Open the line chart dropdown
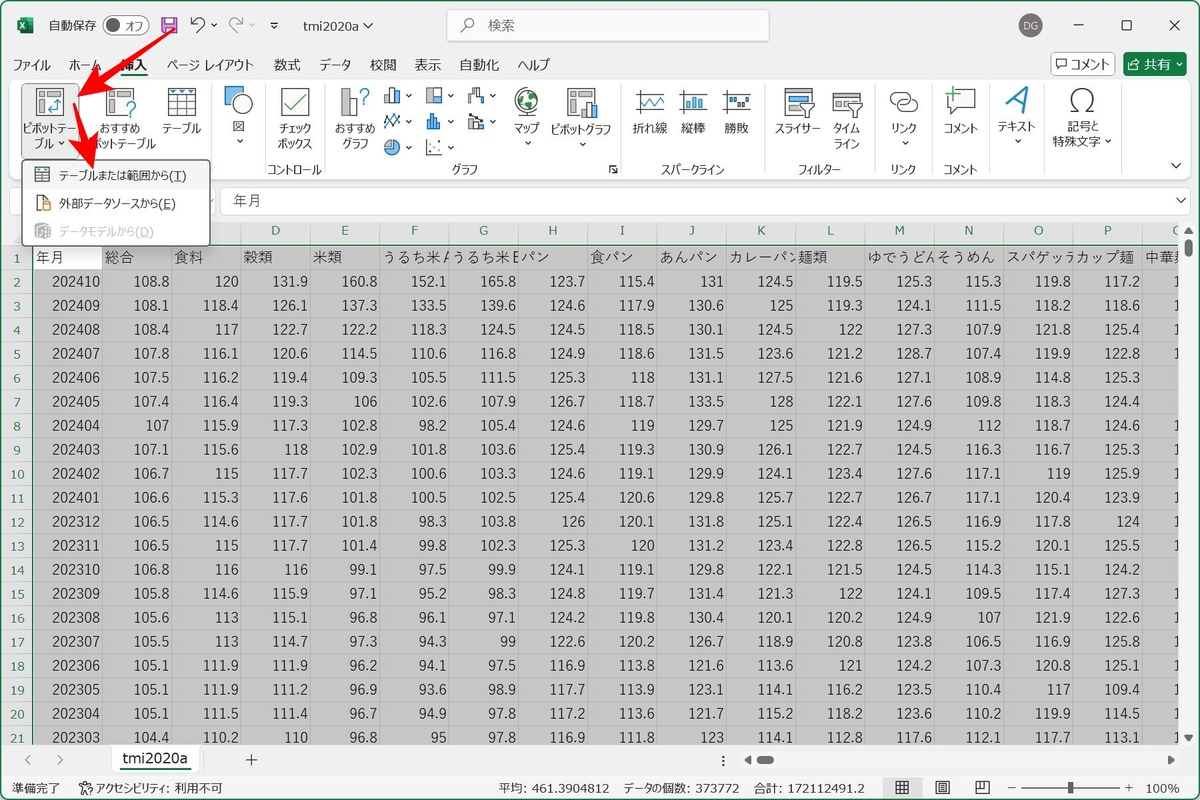 (x=397, y=121)
